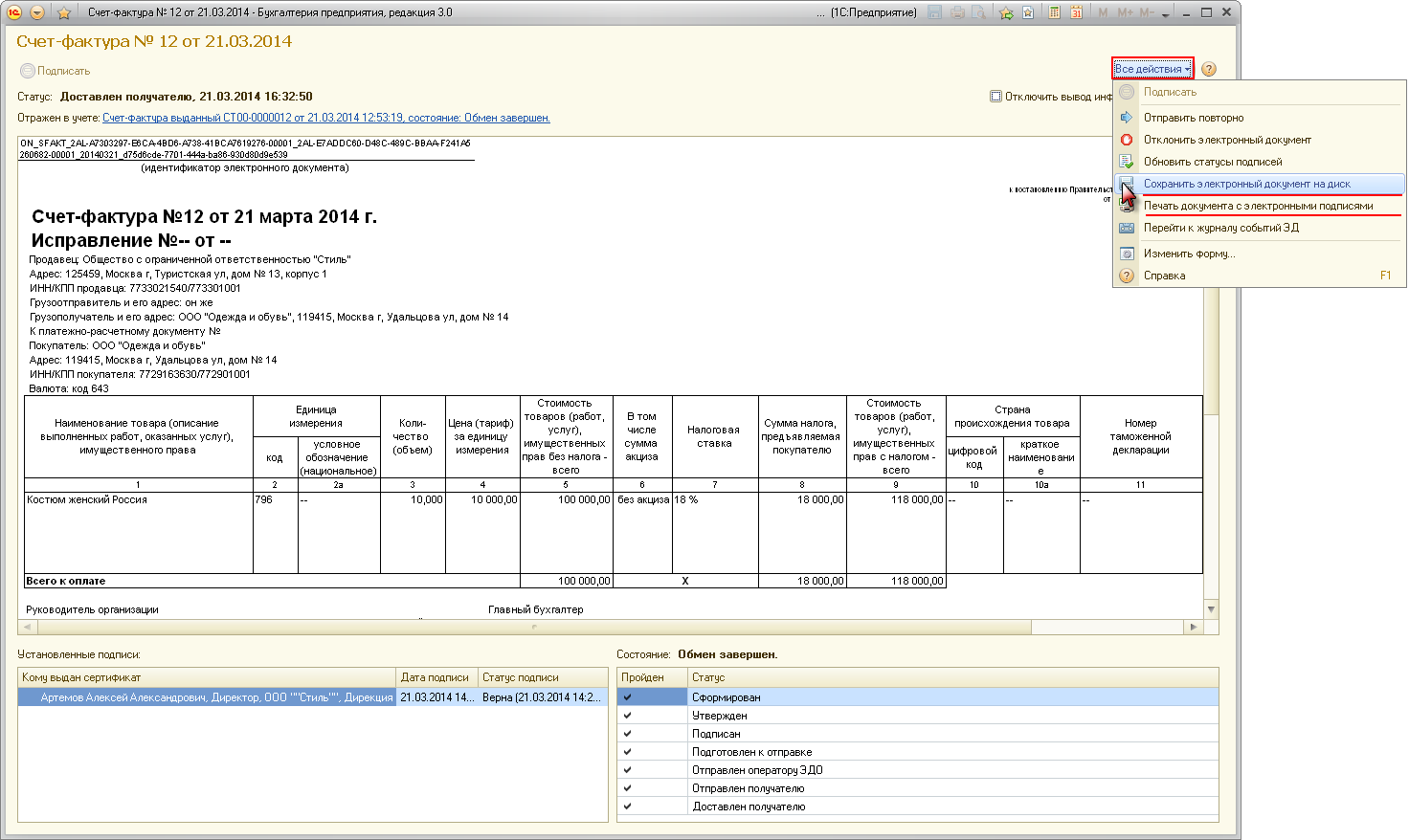Open the calendar icon in title bar

(x=1076, y=12)
